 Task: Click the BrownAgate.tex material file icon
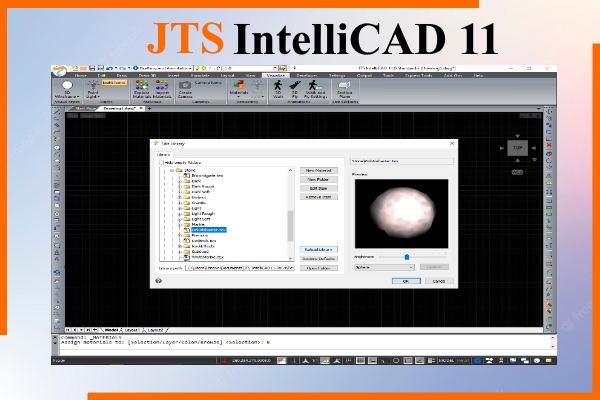(x=186, y=176)
